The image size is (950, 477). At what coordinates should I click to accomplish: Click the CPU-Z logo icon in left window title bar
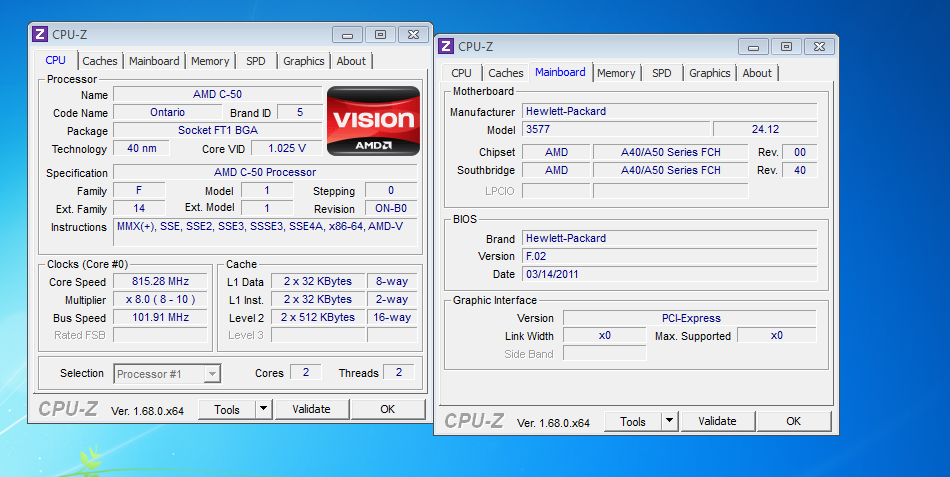pos(40,34)
